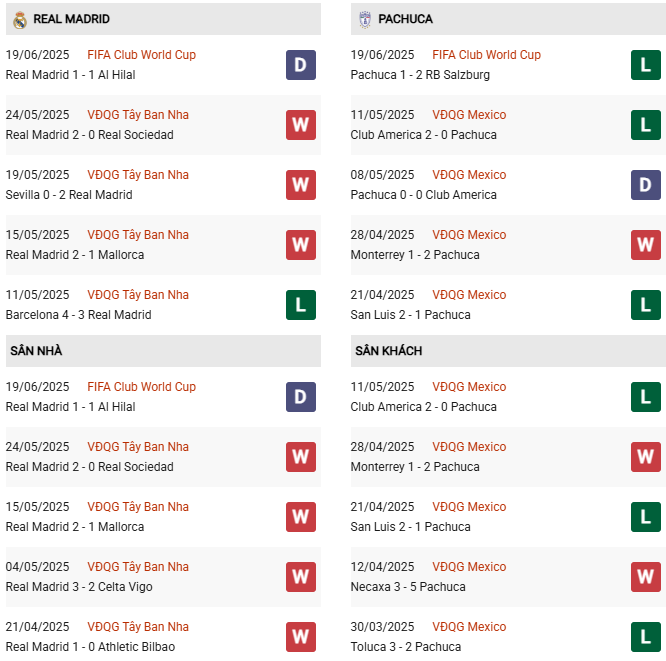The height and width of the screenshot is (661, 666).
Task: Click the W badge for Sevilla 0-2 Real Madrid
Action: click(301, 185)
